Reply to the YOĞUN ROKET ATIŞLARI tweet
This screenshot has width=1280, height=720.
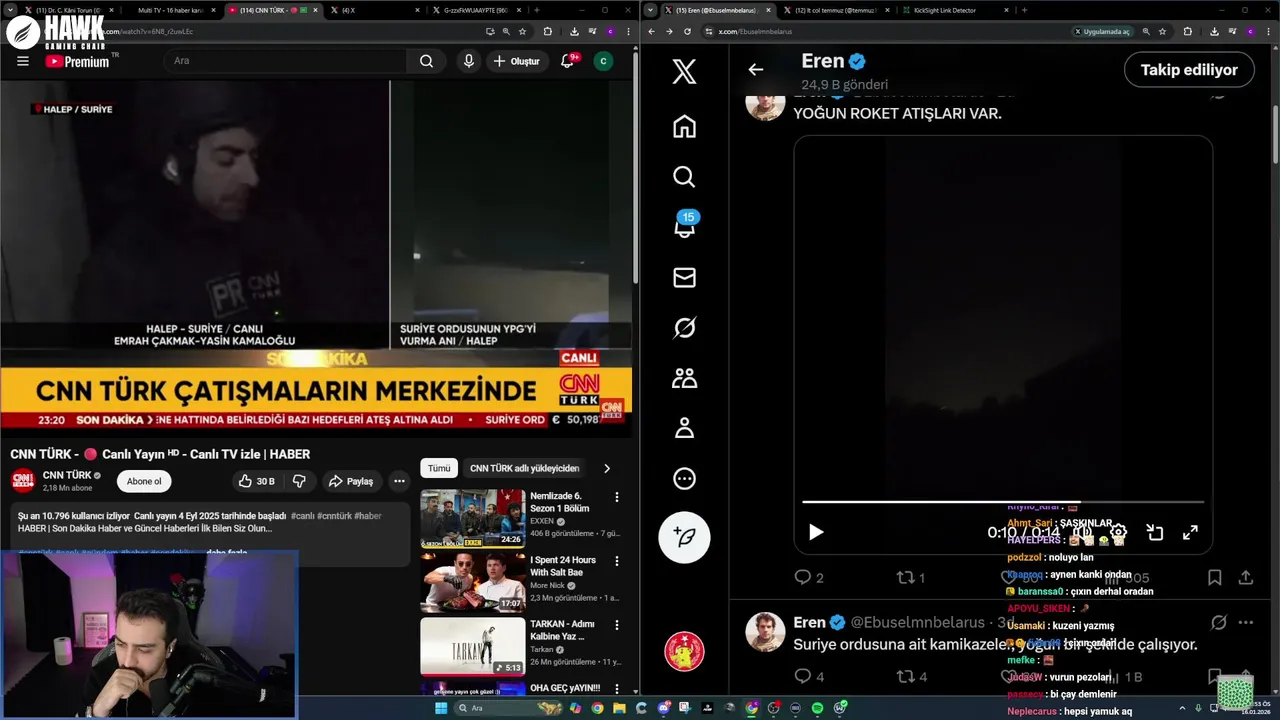808,577
